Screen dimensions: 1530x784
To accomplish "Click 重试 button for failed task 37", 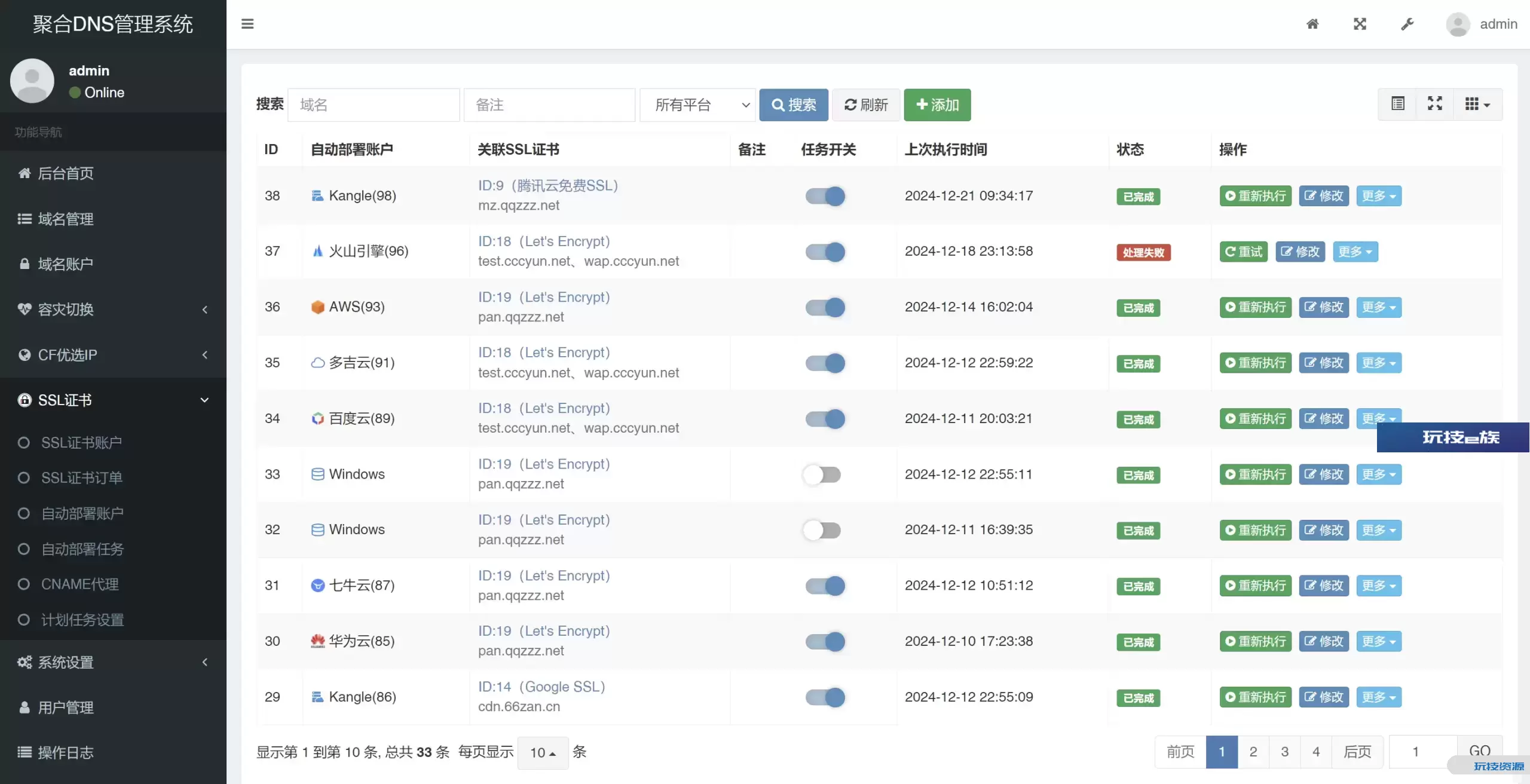I will pos(1243,252).
